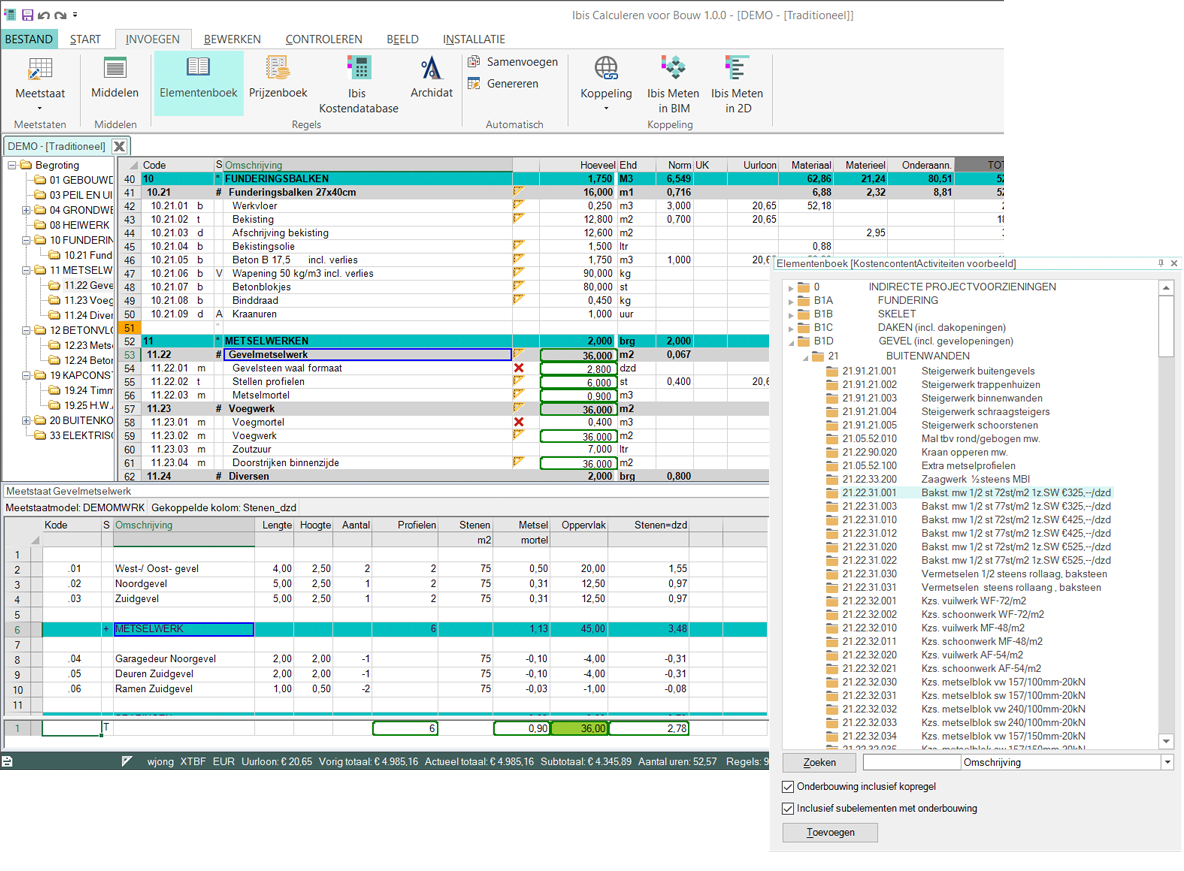This screenshot has height=871, width=1184.
Task: Click the Zoeken button
Action: click(818, 762)
